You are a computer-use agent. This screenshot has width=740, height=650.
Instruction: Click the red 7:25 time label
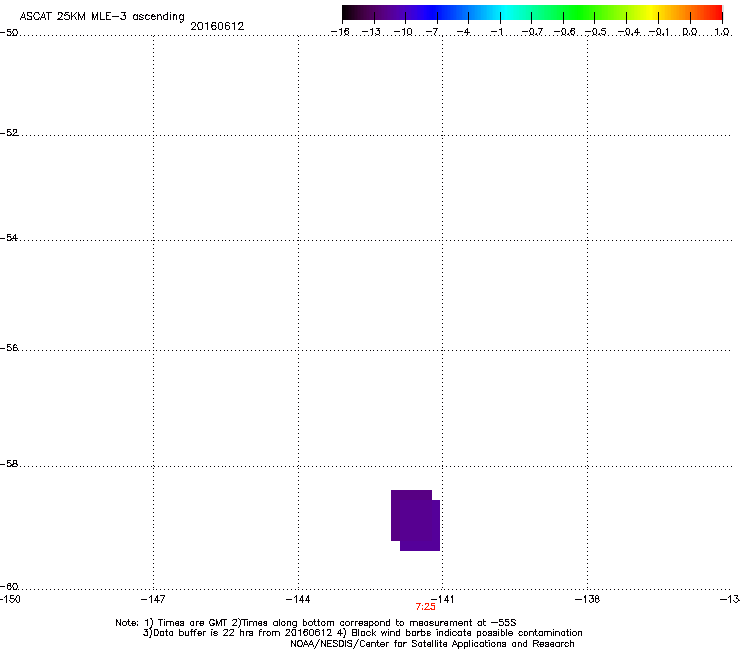point(425,607)
